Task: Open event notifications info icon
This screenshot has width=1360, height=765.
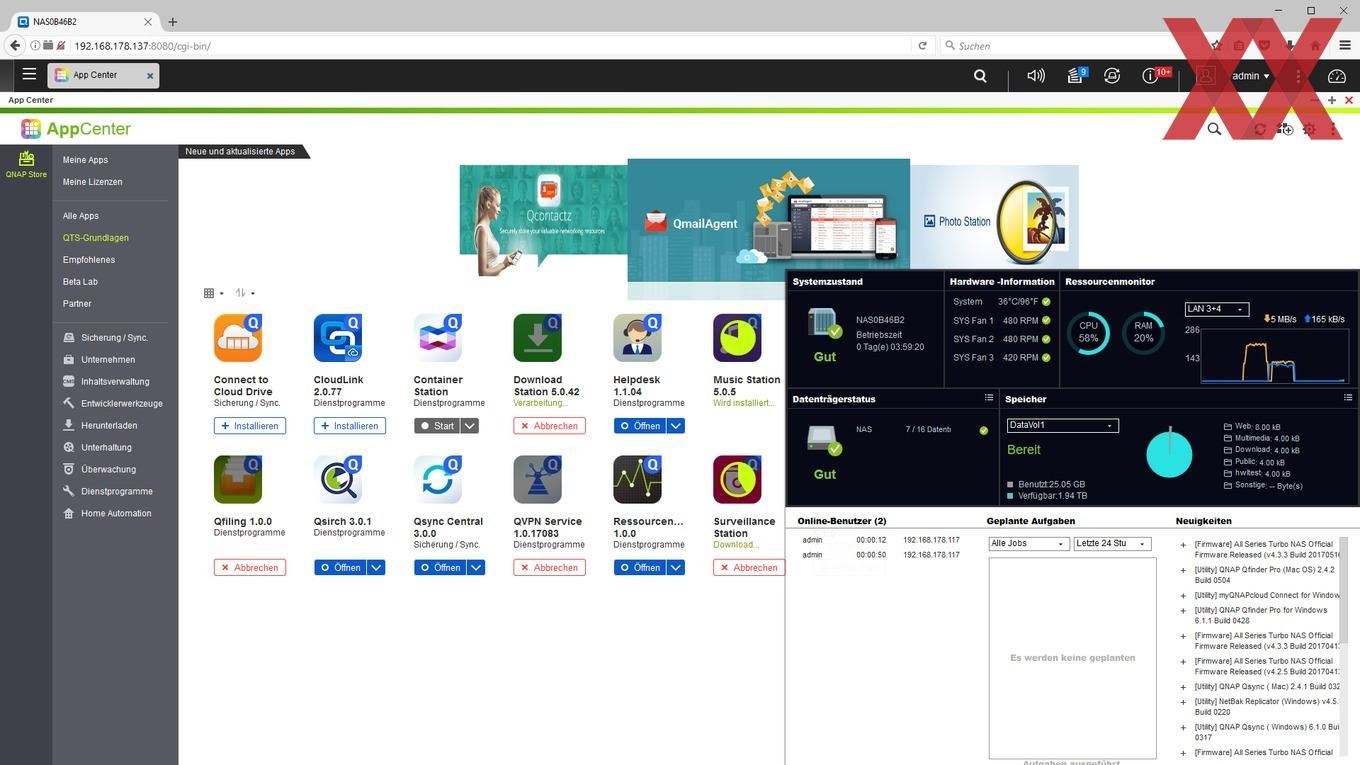Action: point(1150,75)
